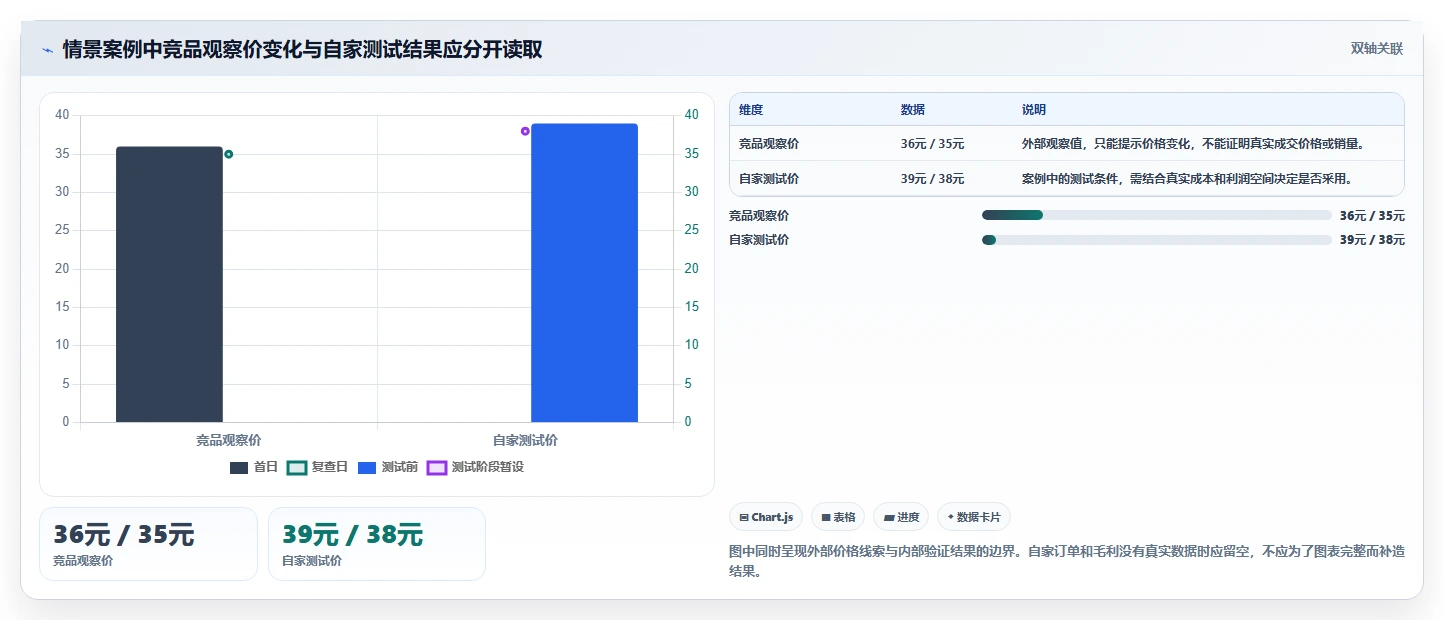This screenshot has width=1444, height=620.
Task: Click the 36元 / 35元 progress value
Action: click(x=1372, y=215)
